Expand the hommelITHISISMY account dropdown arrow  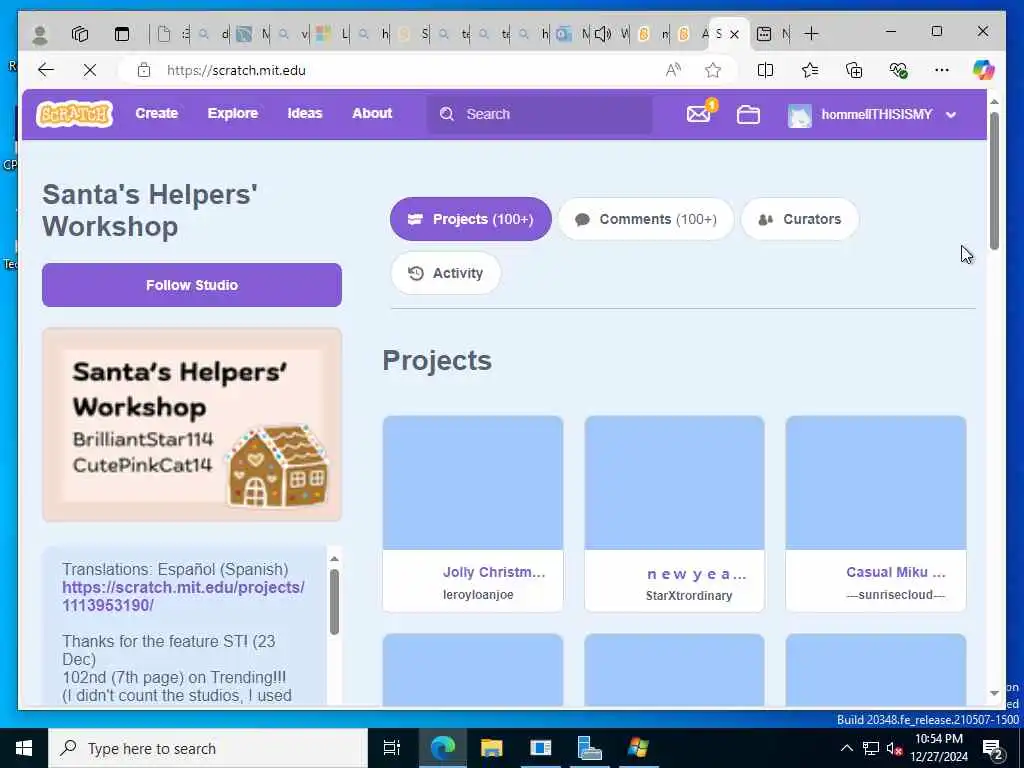(x=952, y=115)
